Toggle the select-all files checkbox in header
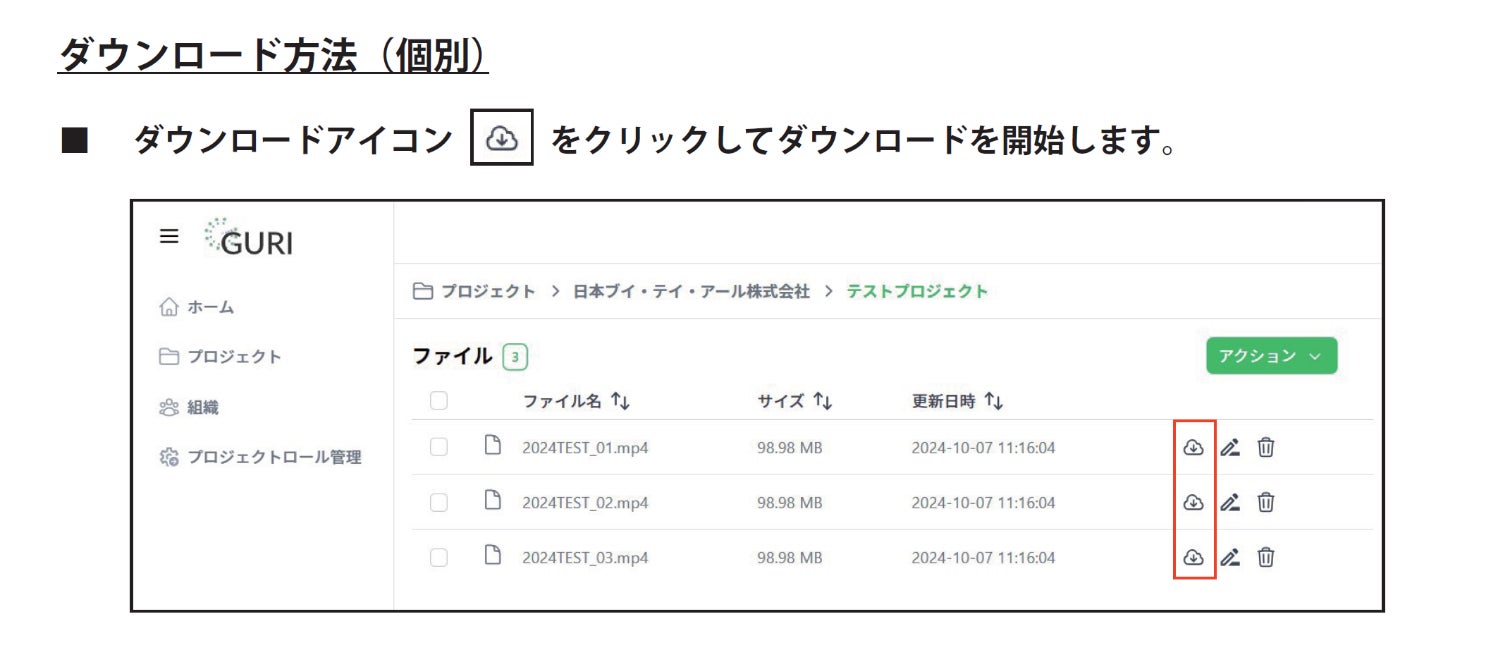 (x=439, y=401)
